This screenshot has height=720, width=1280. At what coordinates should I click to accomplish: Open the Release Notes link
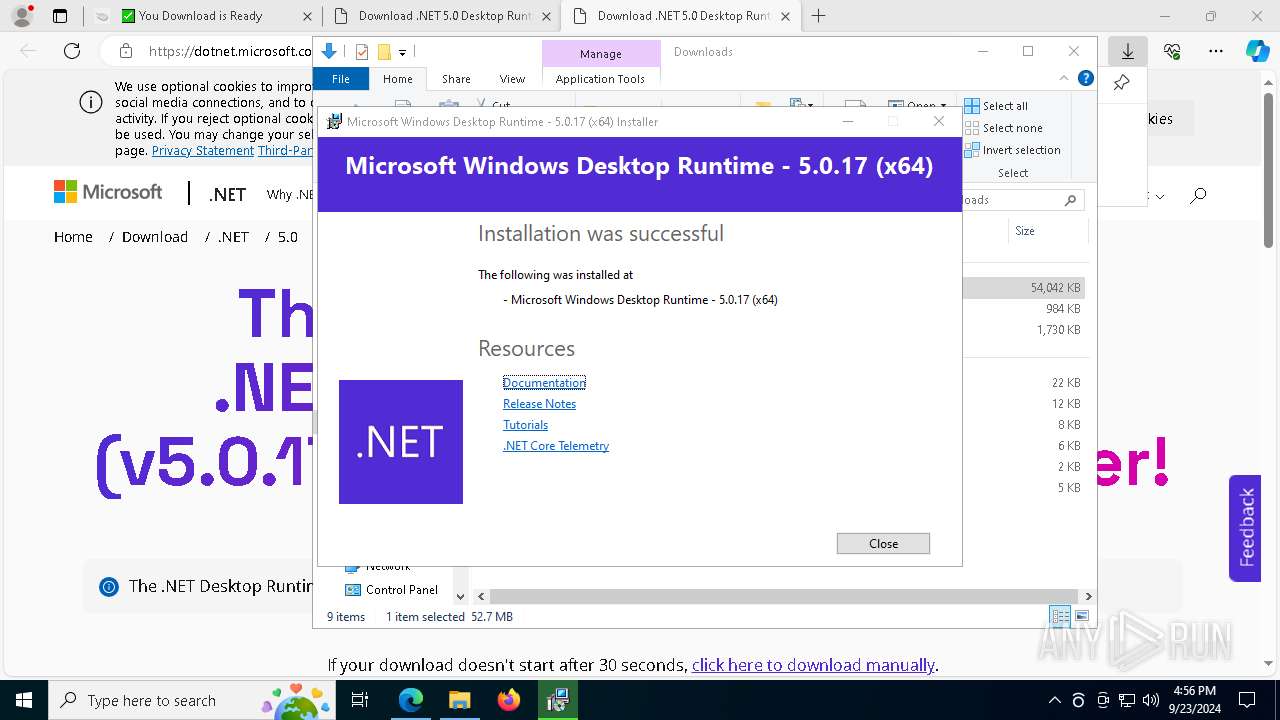539,404
